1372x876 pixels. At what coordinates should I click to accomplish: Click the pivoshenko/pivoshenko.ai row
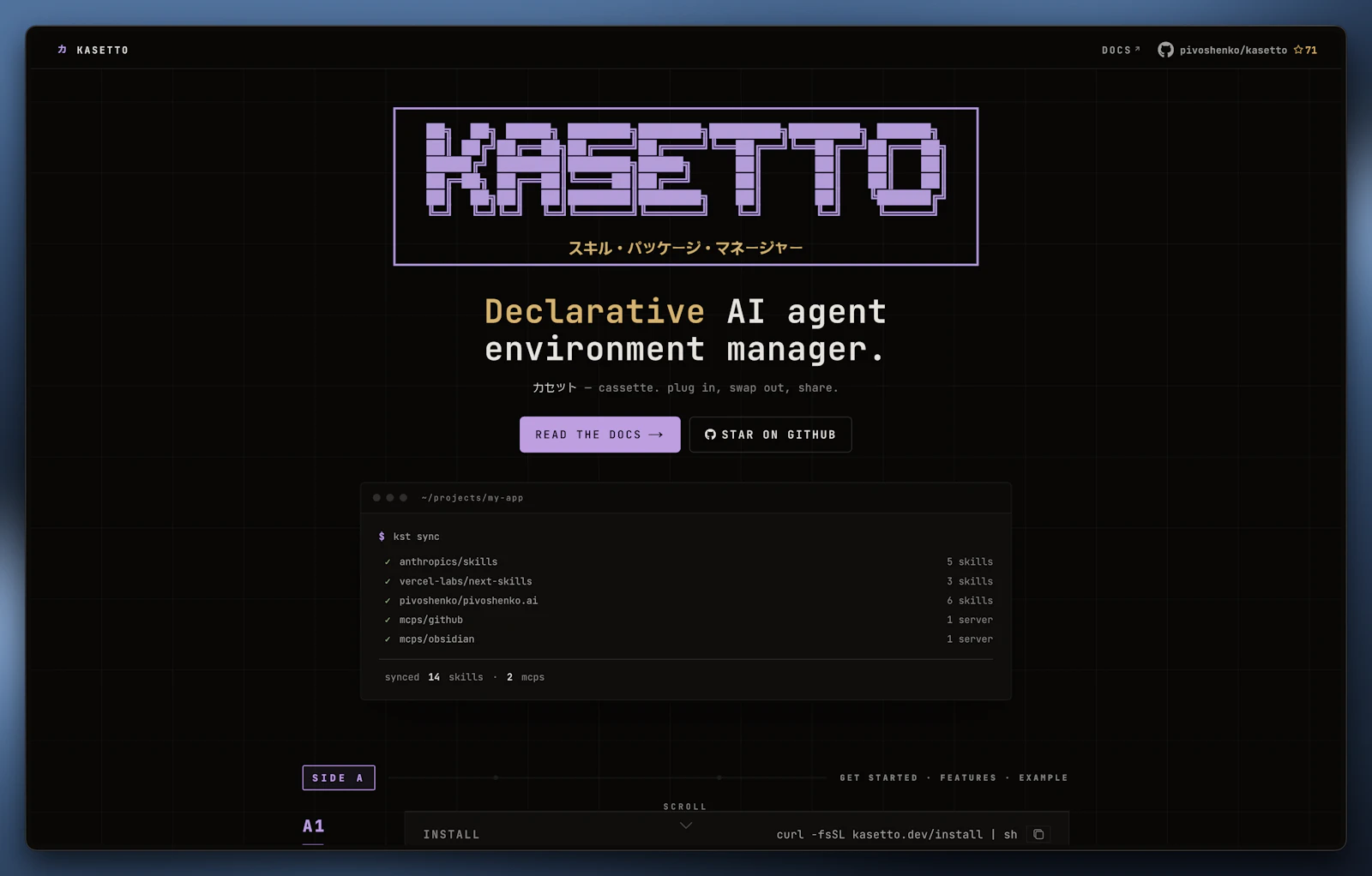(686, 601)
